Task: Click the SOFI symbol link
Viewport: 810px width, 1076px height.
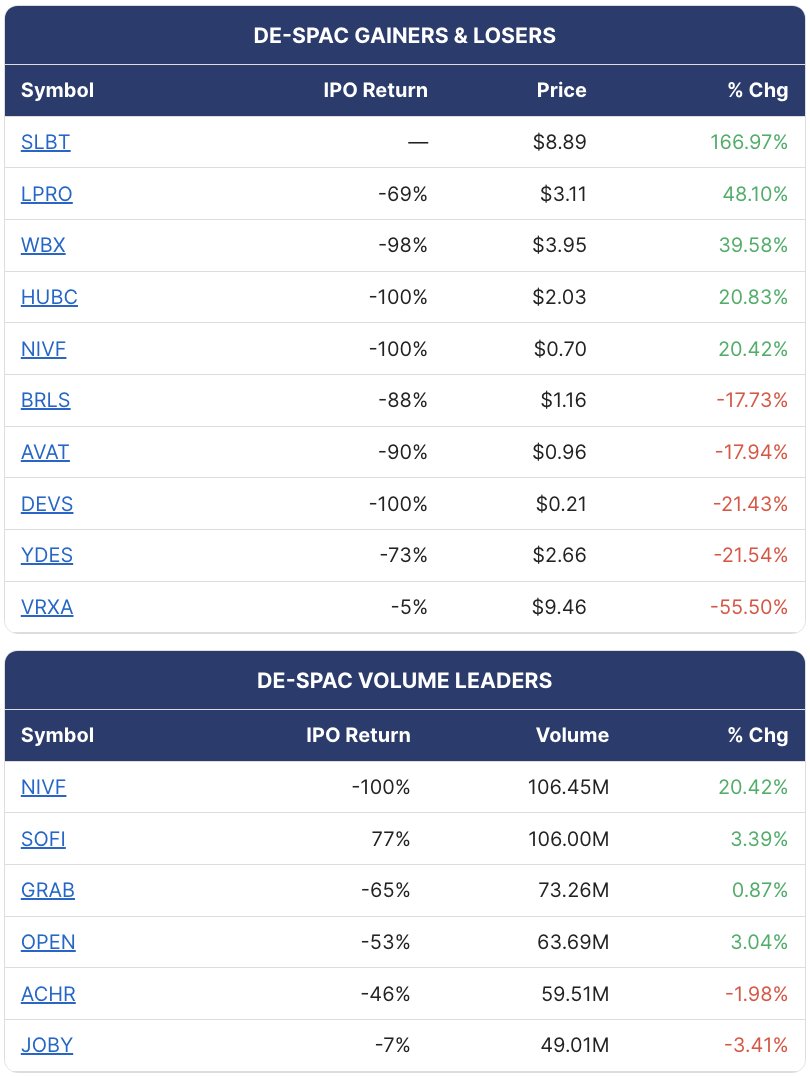Action: (x=43, y=839)
